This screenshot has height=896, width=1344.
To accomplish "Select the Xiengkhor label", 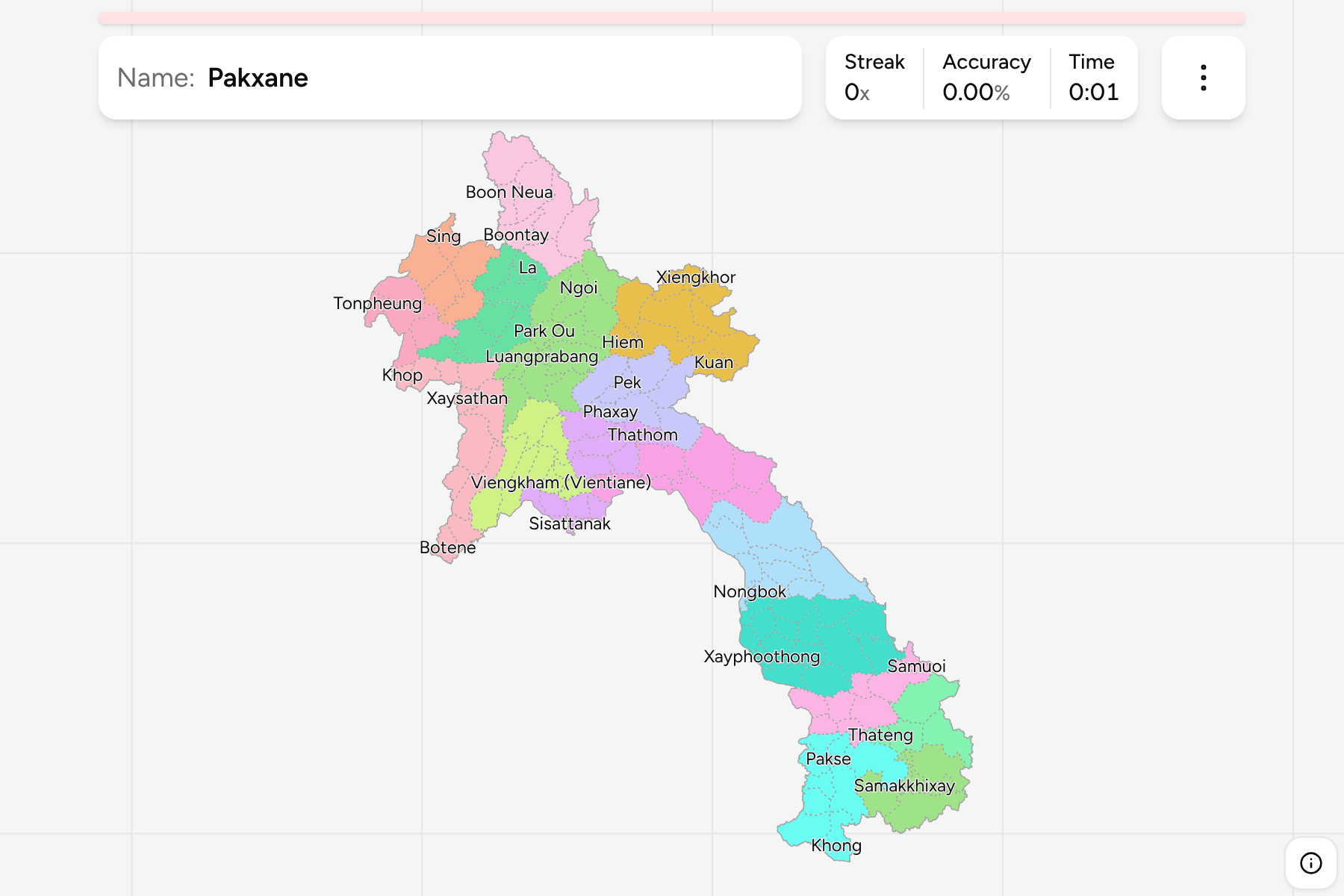I will click(x=696, y=278).
